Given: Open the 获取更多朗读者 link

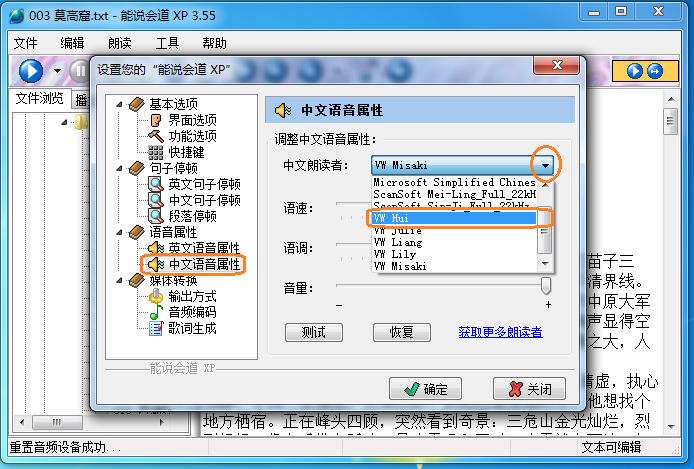Looking at the screenshot, I should click(x=500, y=332).
